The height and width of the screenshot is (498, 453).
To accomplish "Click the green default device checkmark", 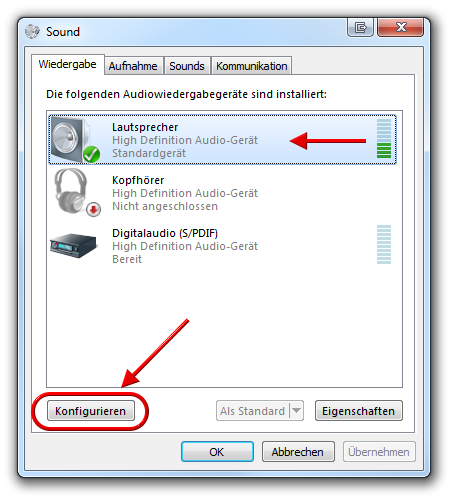I will [x=91, y=154].
